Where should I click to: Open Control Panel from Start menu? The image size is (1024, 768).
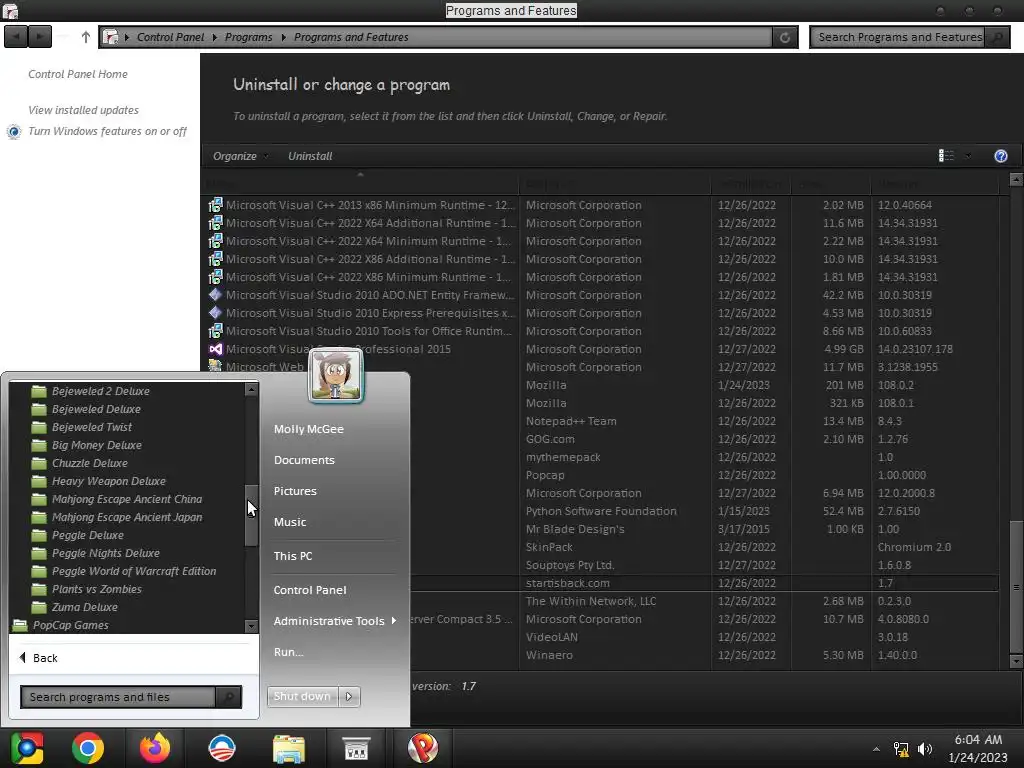310,590
